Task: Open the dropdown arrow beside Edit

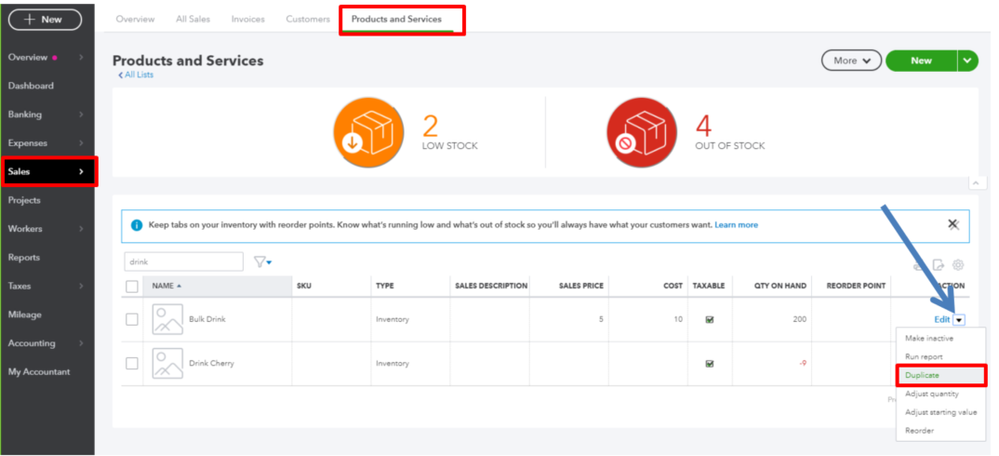Action: [x=960, y=320]
